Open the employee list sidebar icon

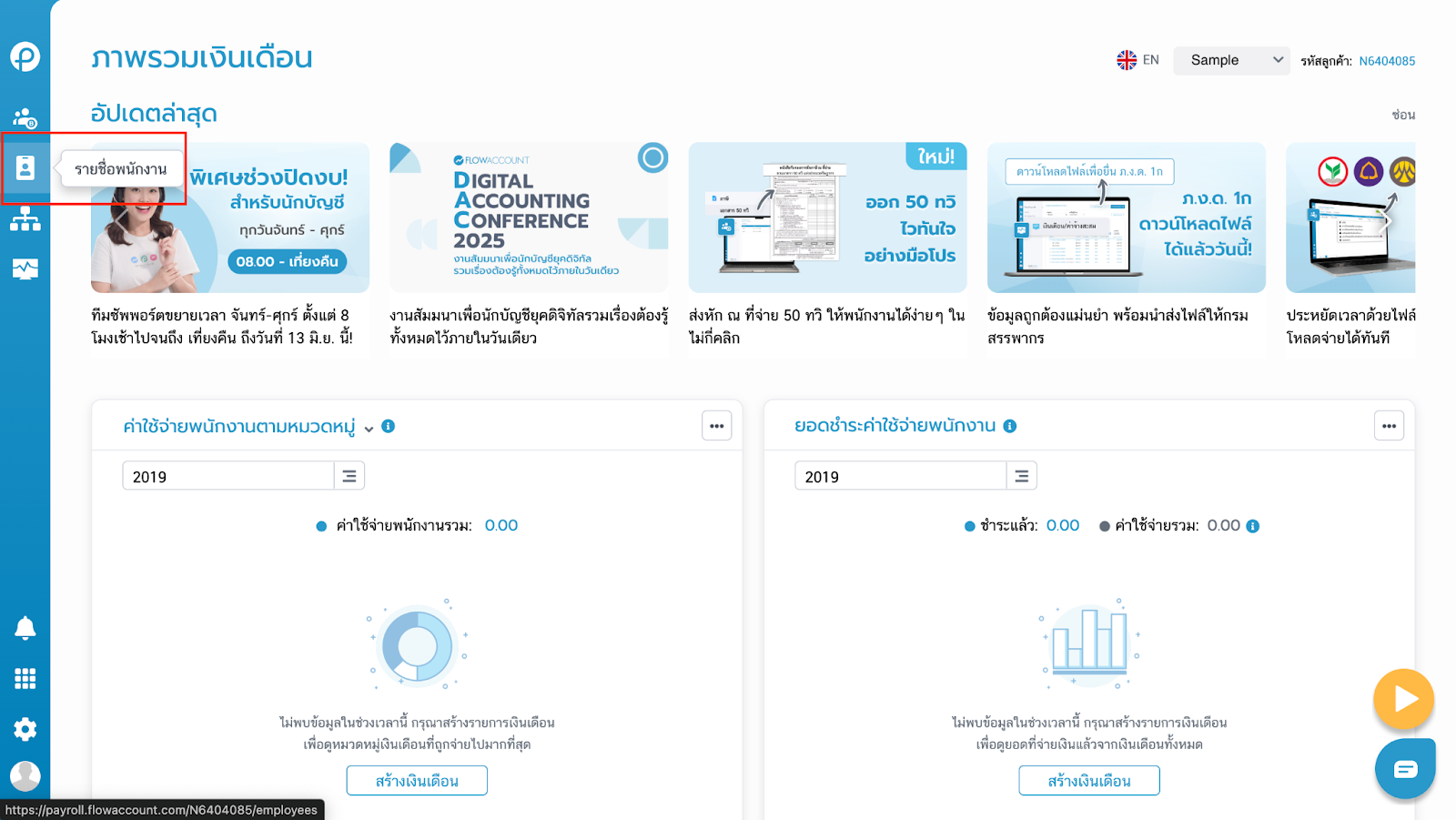[x=25, y=168]
